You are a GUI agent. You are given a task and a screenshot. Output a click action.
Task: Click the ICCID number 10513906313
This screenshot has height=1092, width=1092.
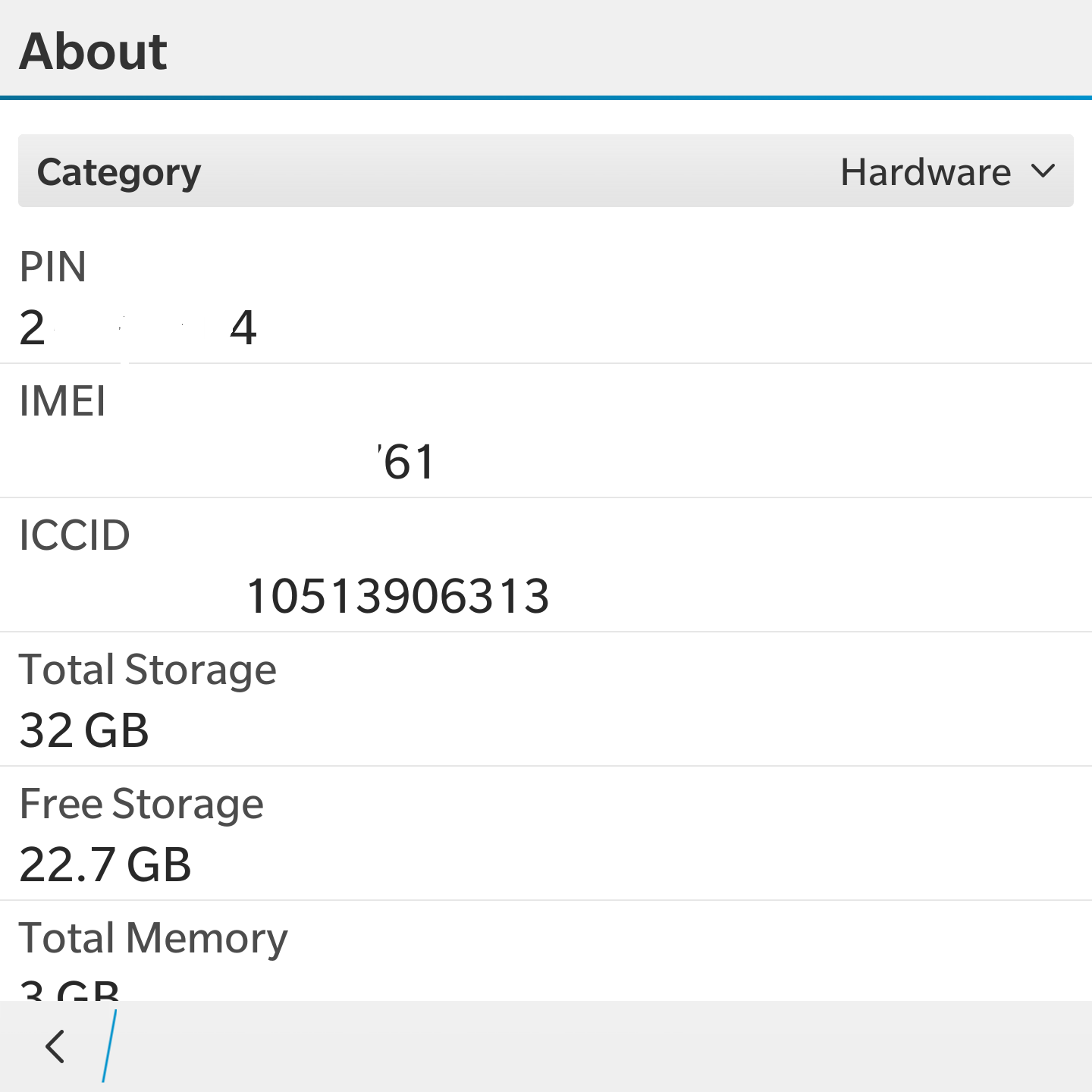pos(398,596)
